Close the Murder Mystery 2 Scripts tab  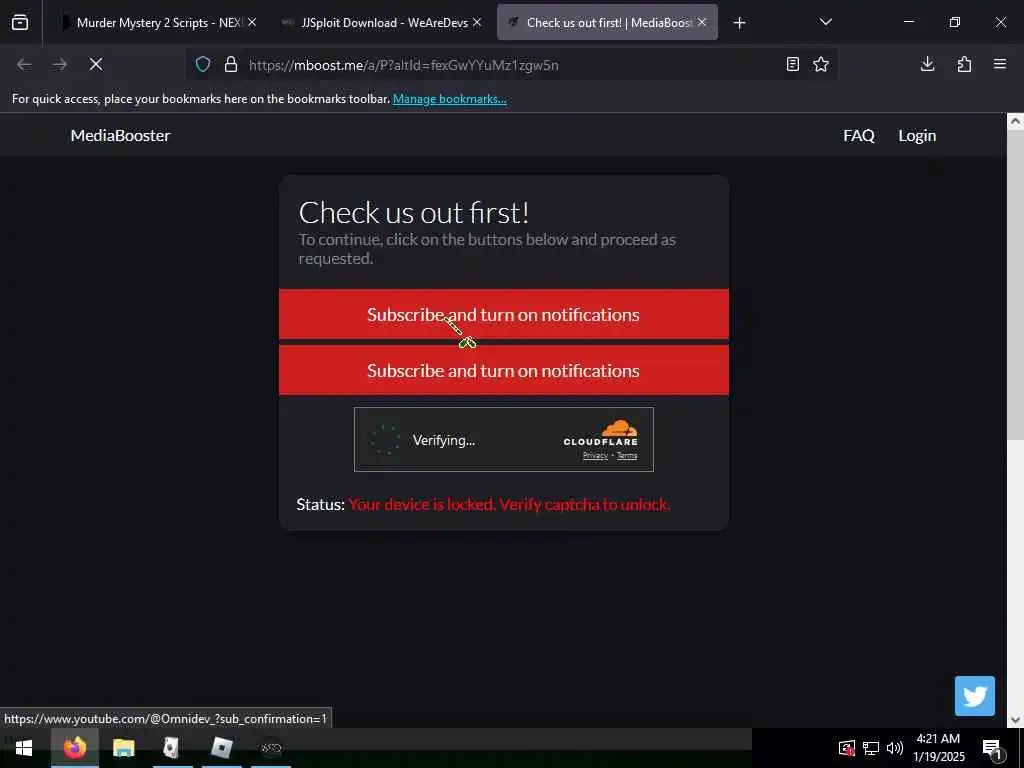point(252,22)
